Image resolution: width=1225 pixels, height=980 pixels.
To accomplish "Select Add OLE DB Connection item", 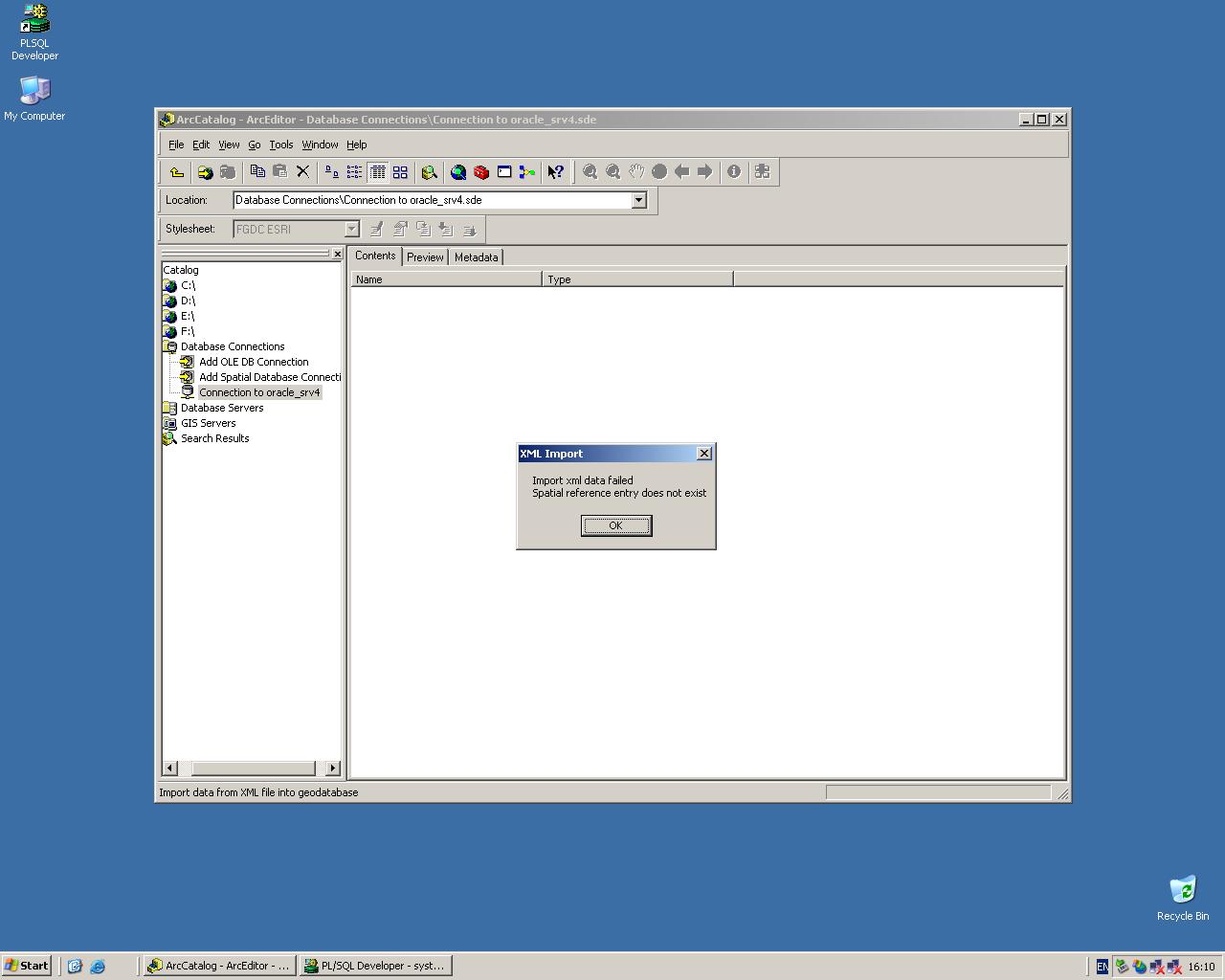I will 254,362.
